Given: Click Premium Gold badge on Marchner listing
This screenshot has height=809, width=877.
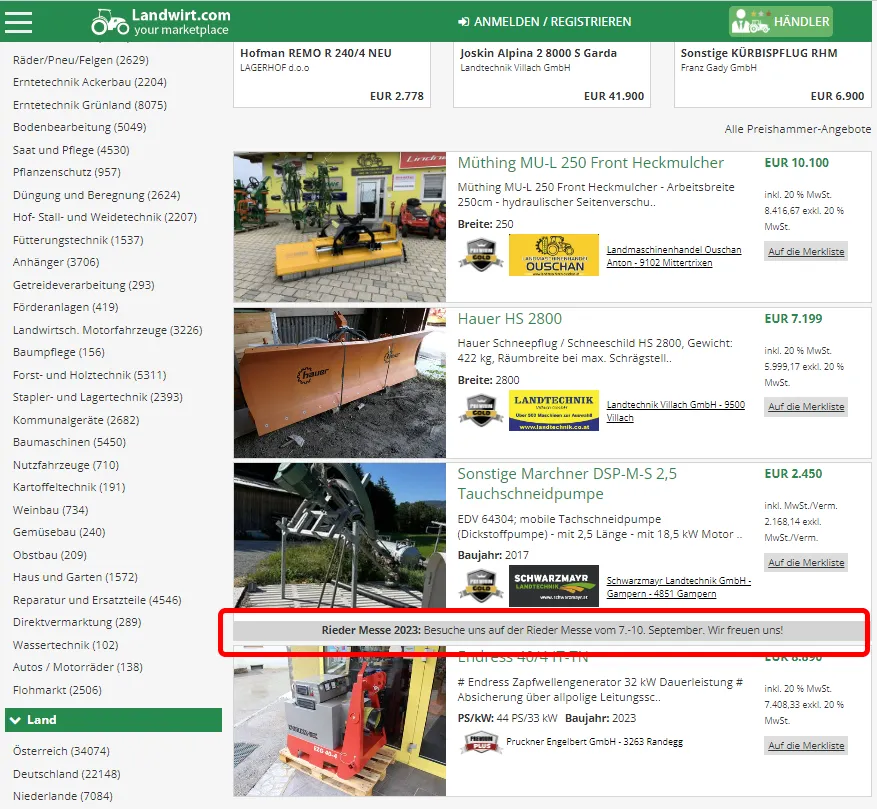Looking at the screenshot, I should point(481,586).
